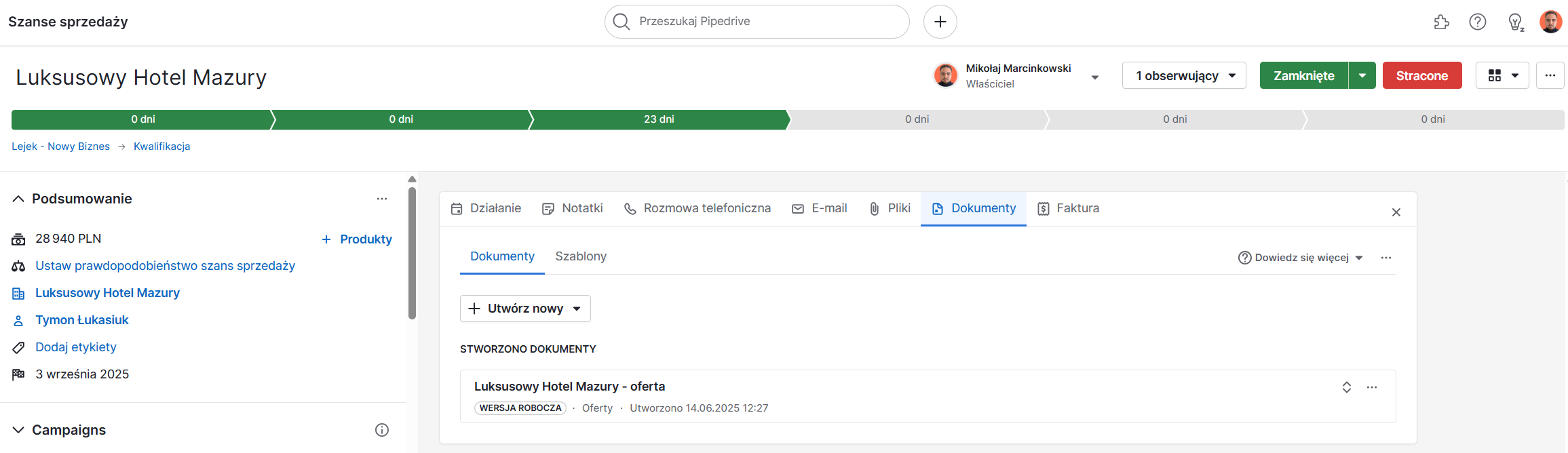Click the contact person icon
The height and width of the screenshot is (453, 1568).
18,321
